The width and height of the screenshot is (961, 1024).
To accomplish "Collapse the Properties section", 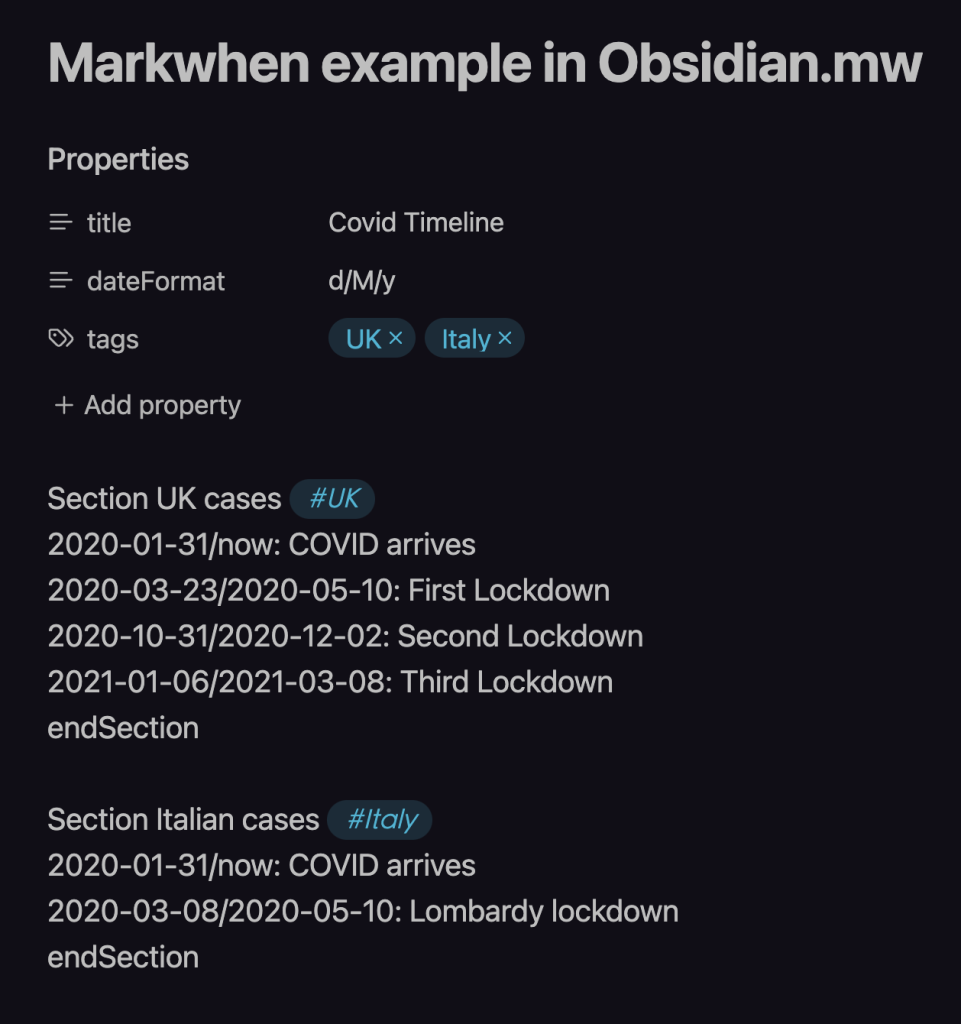I will [x=118, y=158].
